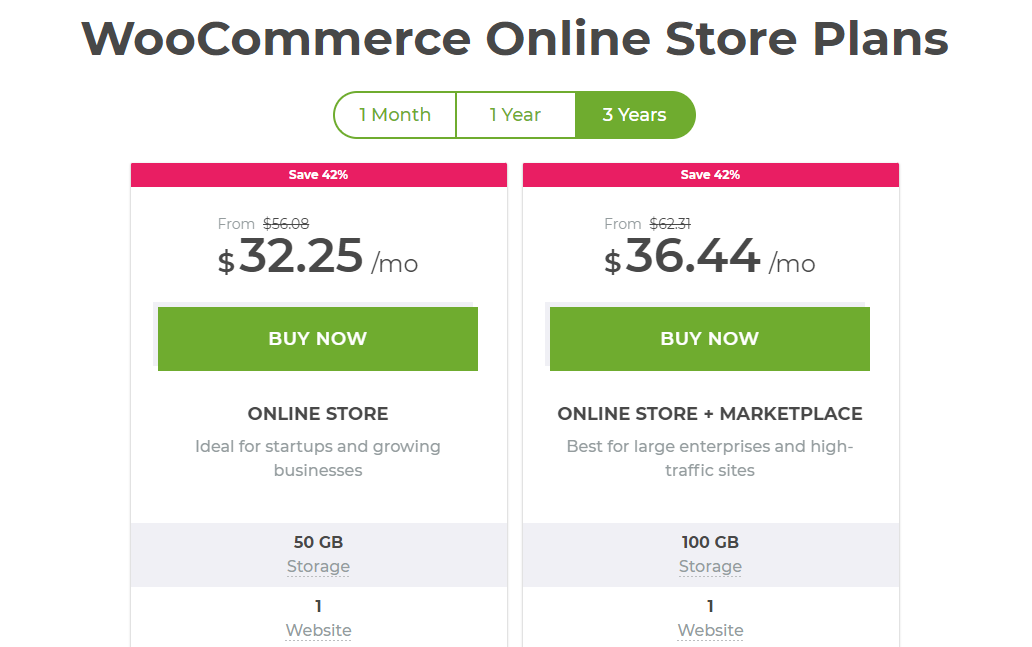Click the crossed-out $56.08 original price
Viewport: 1032px width, 647px height.
[286, 224]
